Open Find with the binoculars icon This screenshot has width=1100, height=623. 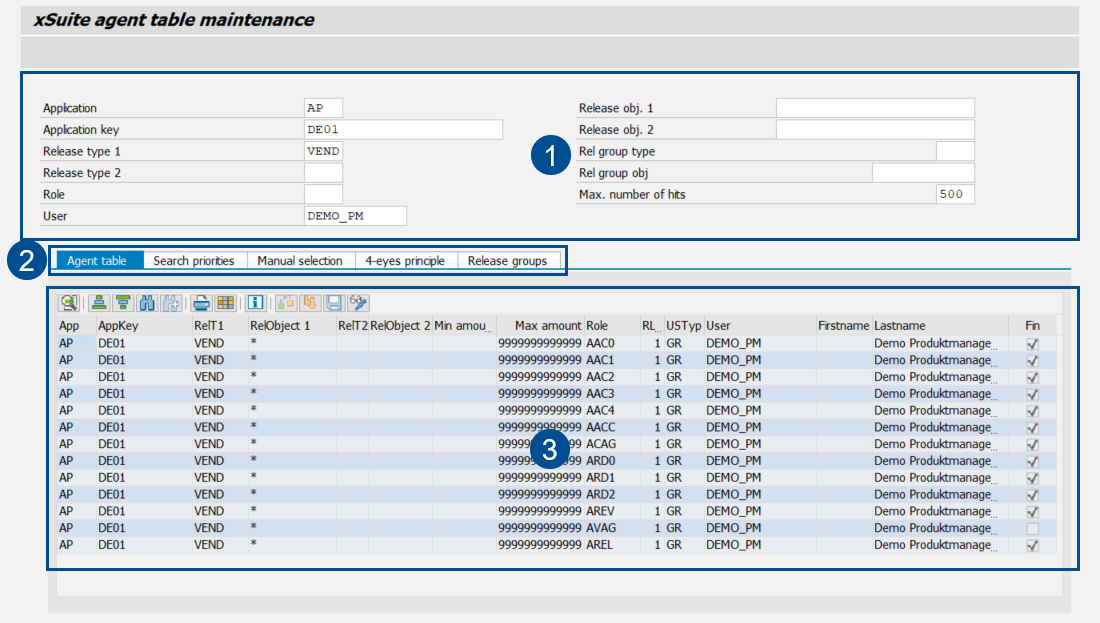pos(148,302)
